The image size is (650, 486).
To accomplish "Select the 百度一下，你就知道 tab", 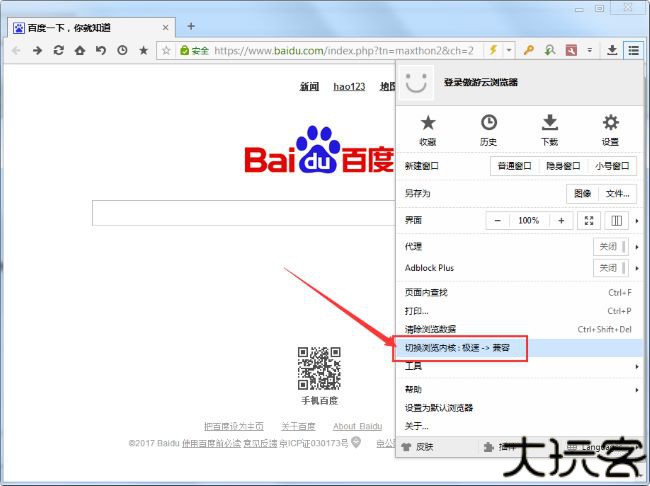I will pyautogui.click(x=91, y=28).
